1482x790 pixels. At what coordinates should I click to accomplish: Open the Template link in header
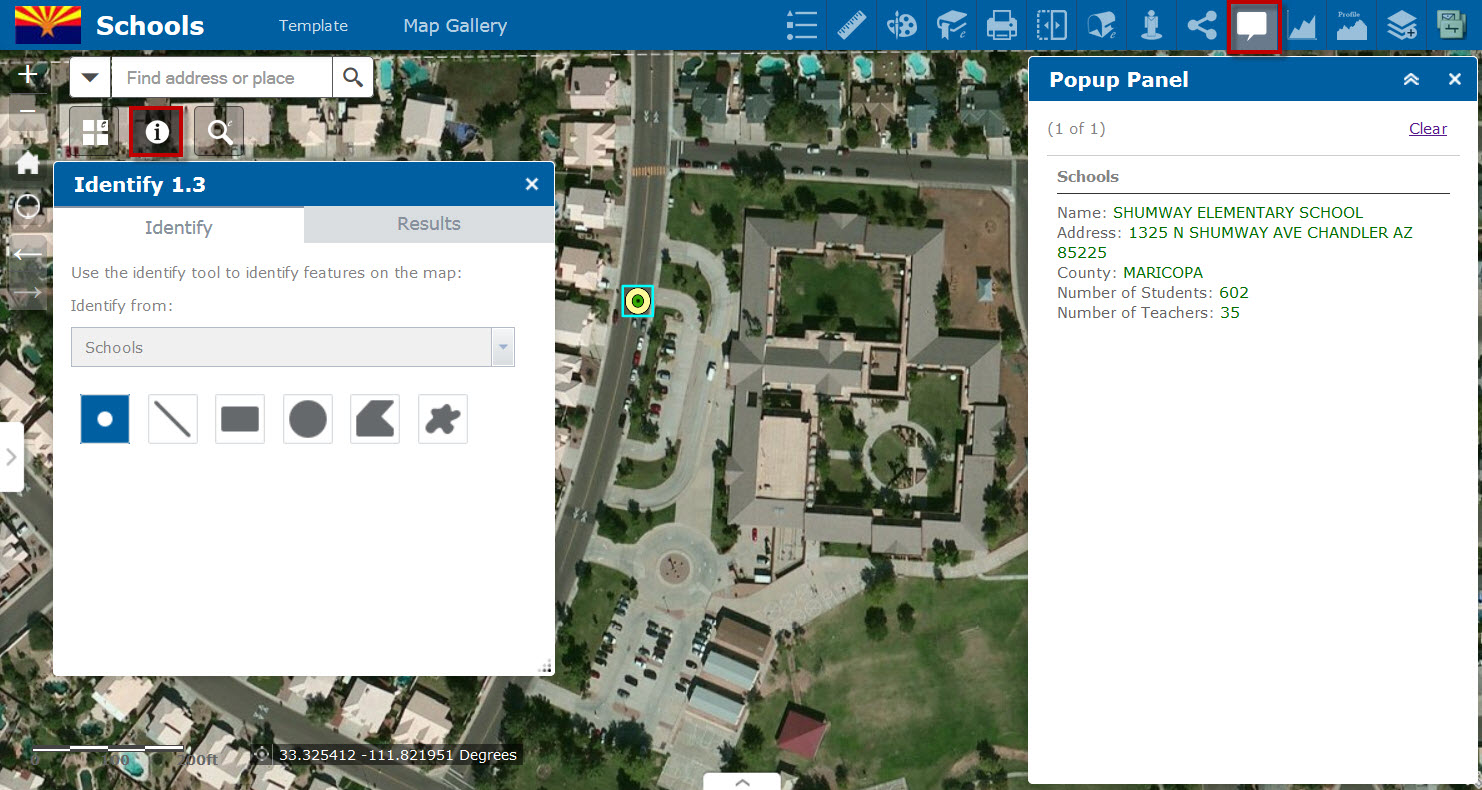point(313,26)
